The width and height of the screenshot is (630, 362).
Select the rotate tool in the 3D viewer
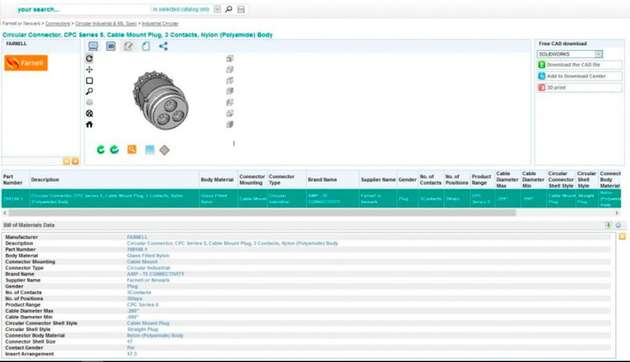(89, 59)
